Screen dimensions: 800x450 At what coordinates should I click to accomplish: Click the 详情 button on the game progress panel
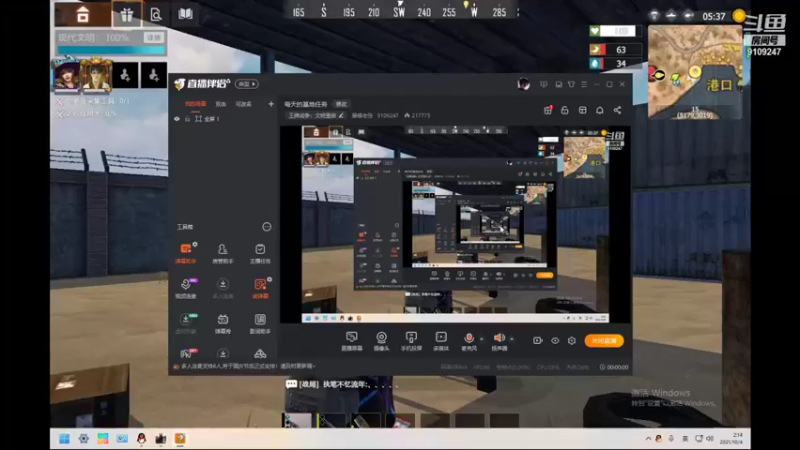[154, 37]
